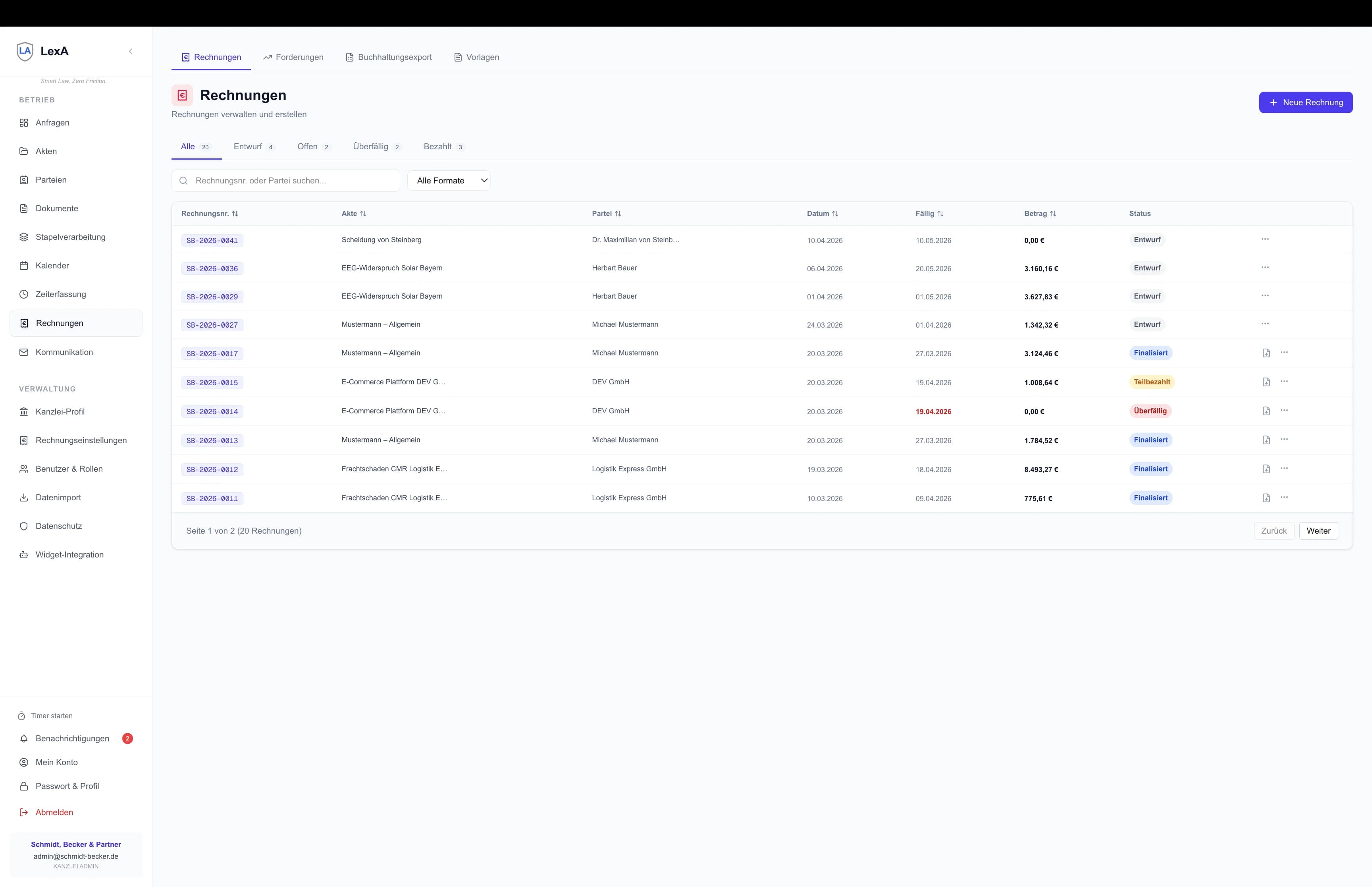1372x887 pixels.
Task: Go to next page with Weiter
Action: 1318,530
